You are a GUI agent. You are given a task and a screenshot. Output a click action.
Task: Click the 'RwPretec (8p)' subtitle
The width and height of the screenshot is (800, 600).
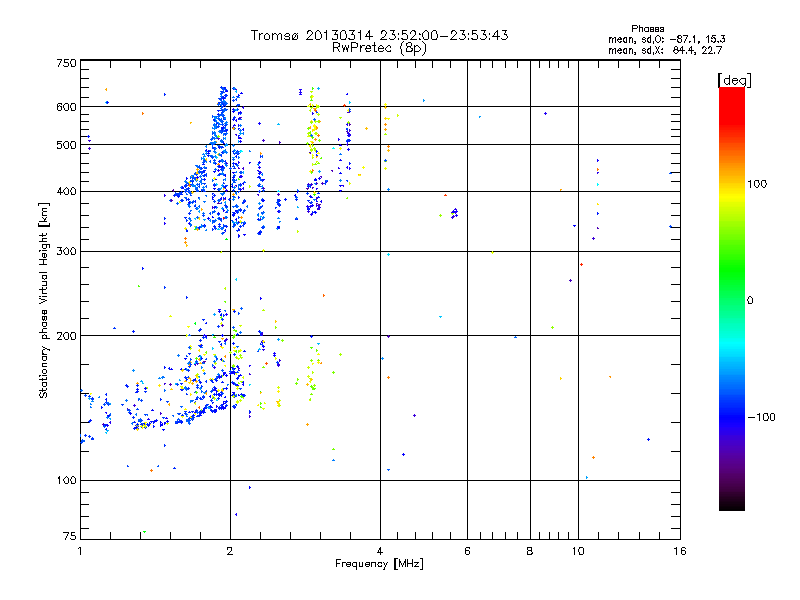coord(379,48)
